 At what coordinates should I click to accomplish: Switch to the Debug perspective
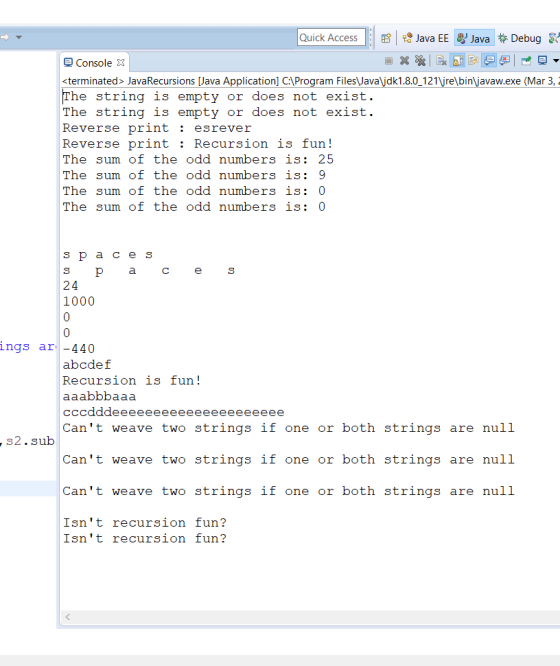520,38
